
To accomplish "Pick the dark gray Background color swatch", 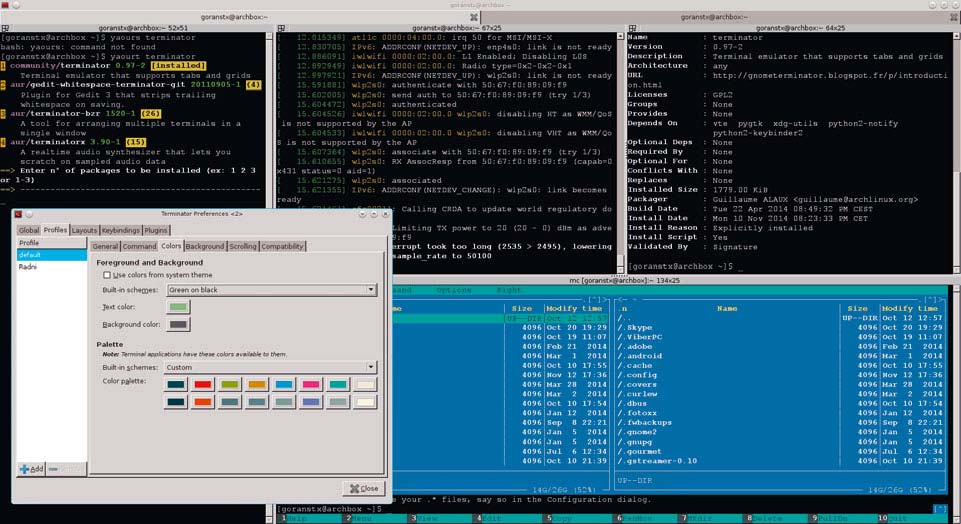I will pos(178,324).
